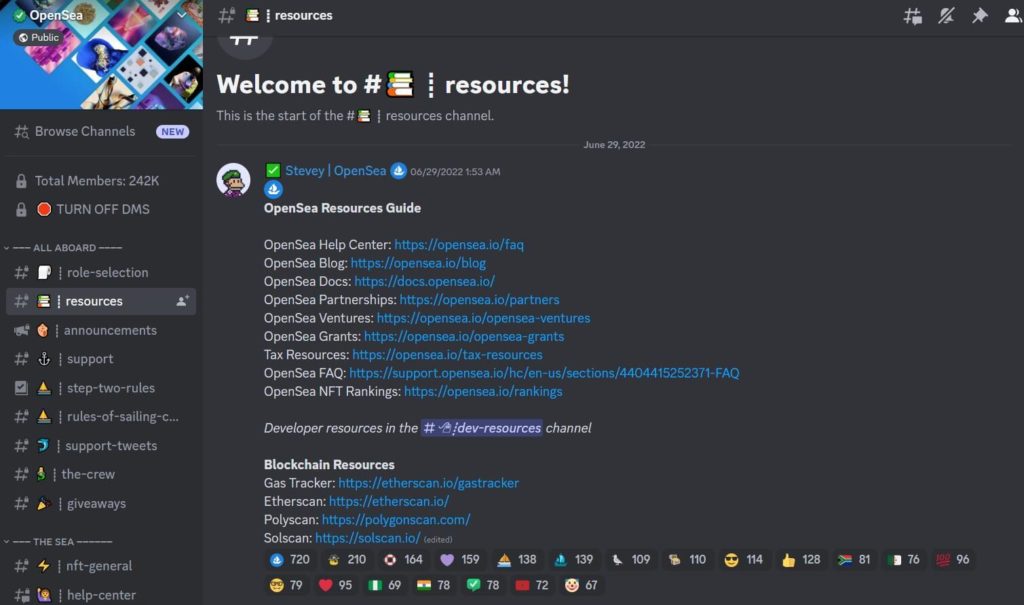
Task: Toggle reaction with count 110
Action: click(687, 560)
